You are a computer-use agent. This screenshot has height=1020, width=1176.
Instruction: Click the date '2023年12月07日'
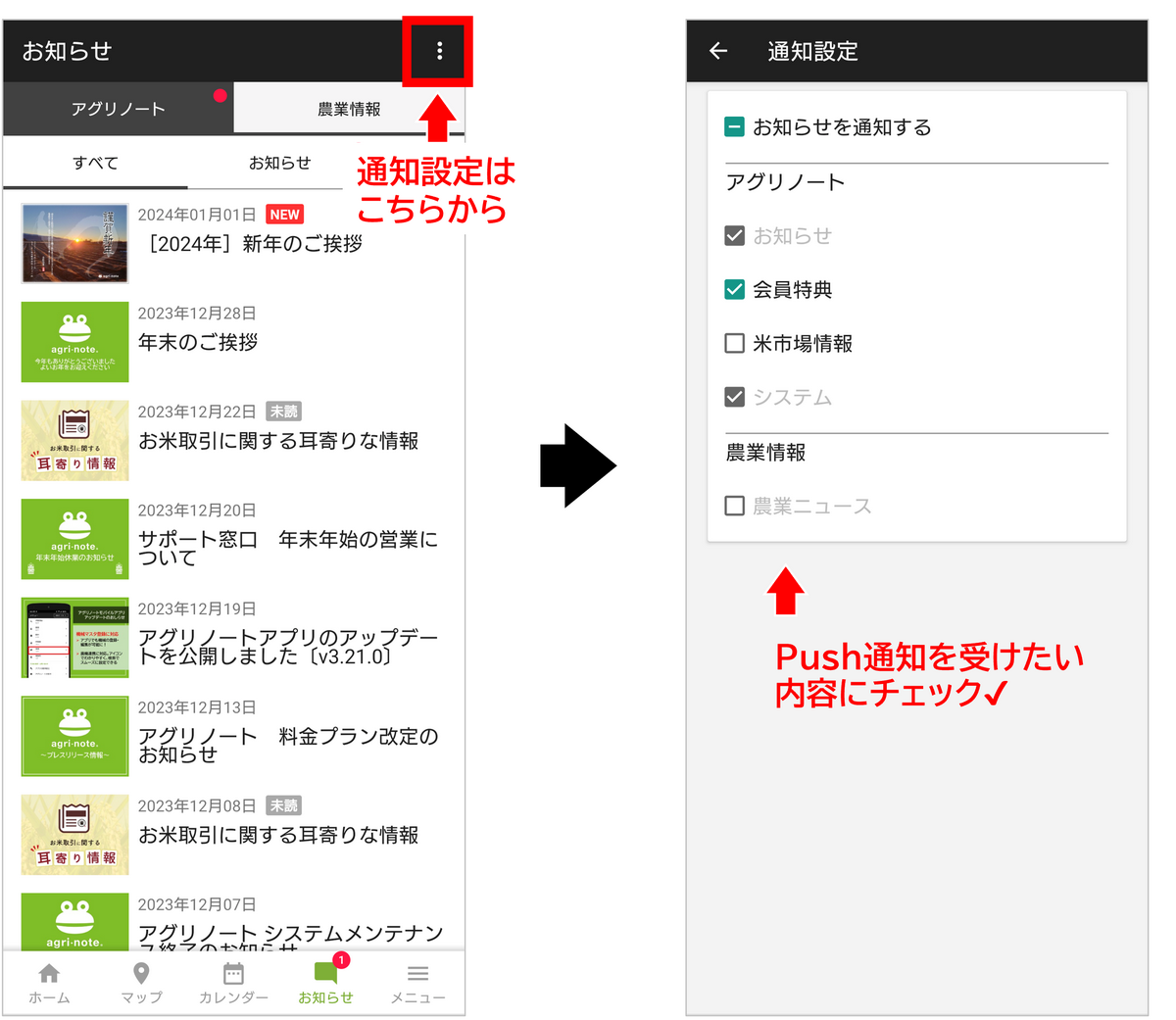point(197,904)
